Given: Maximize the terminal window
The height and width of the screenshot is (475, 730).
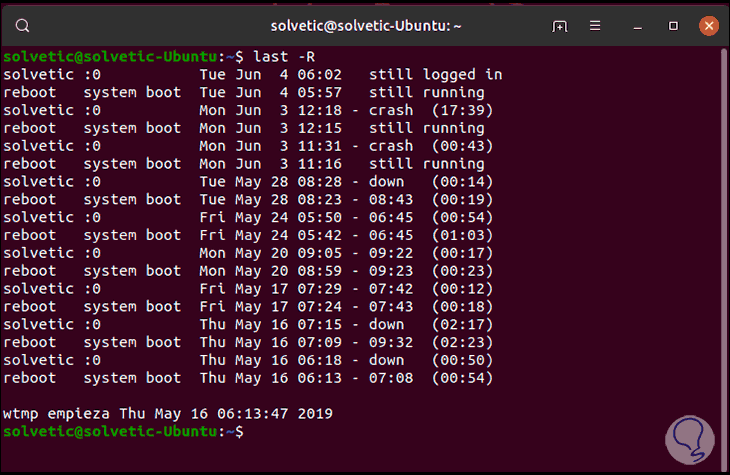Looking at the screenshot, I should click(x=673, y=26).
